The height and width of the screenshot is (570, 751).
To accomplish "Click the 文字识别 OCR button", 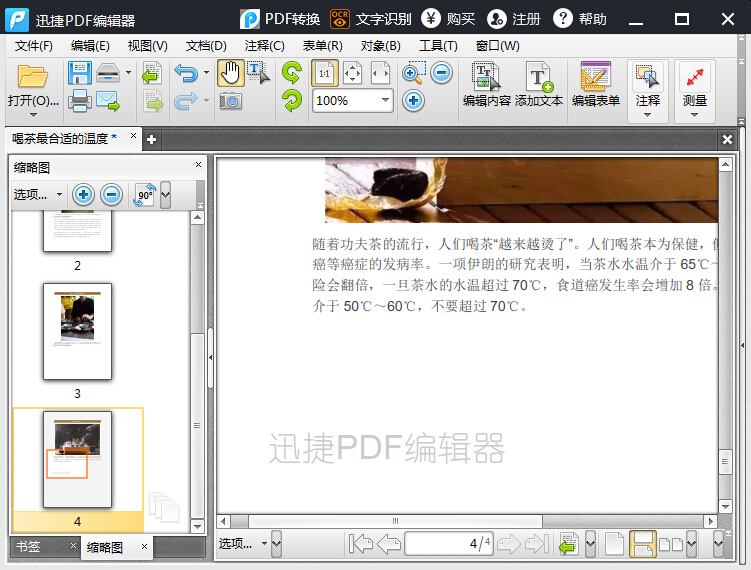I will [371, 19].
